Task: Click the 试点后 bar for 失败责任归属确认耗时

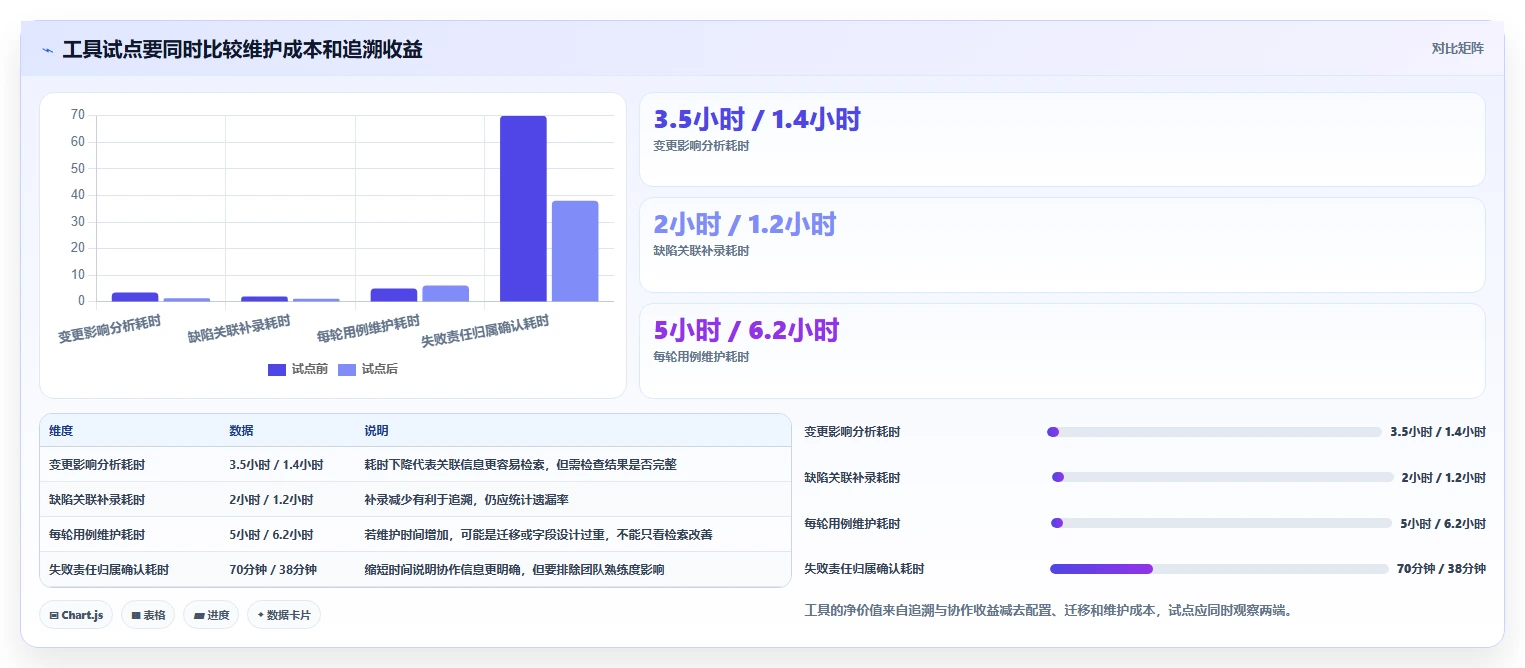Action: (x=575, y=251)
